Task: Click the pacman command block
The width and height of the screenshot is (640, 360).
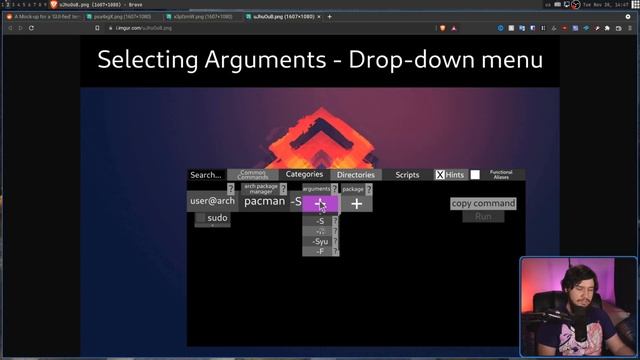Action: (264, 201)
